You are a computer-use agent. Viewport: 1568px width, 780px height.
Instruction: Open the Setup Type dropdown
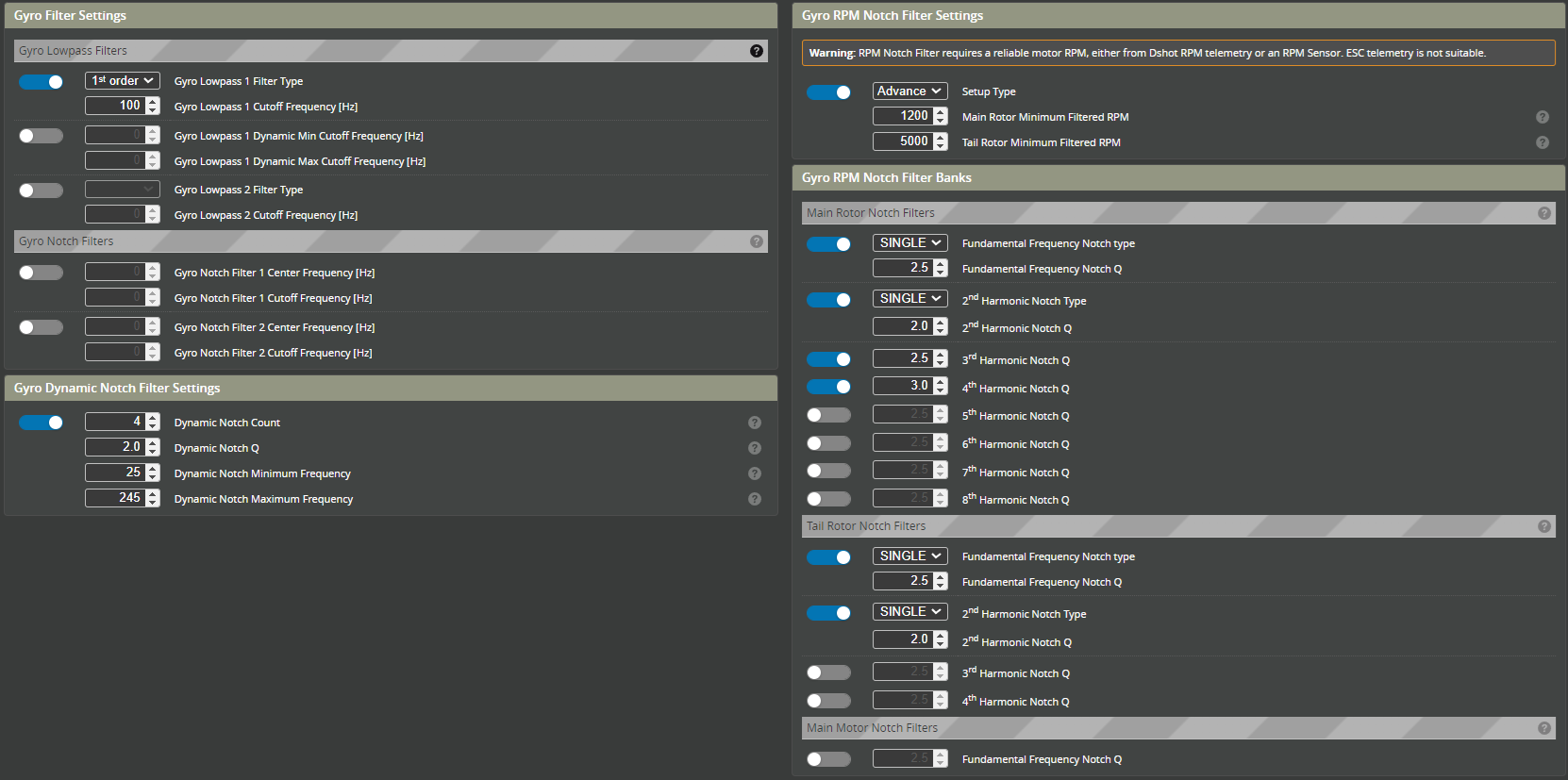[x=909, y=91]
